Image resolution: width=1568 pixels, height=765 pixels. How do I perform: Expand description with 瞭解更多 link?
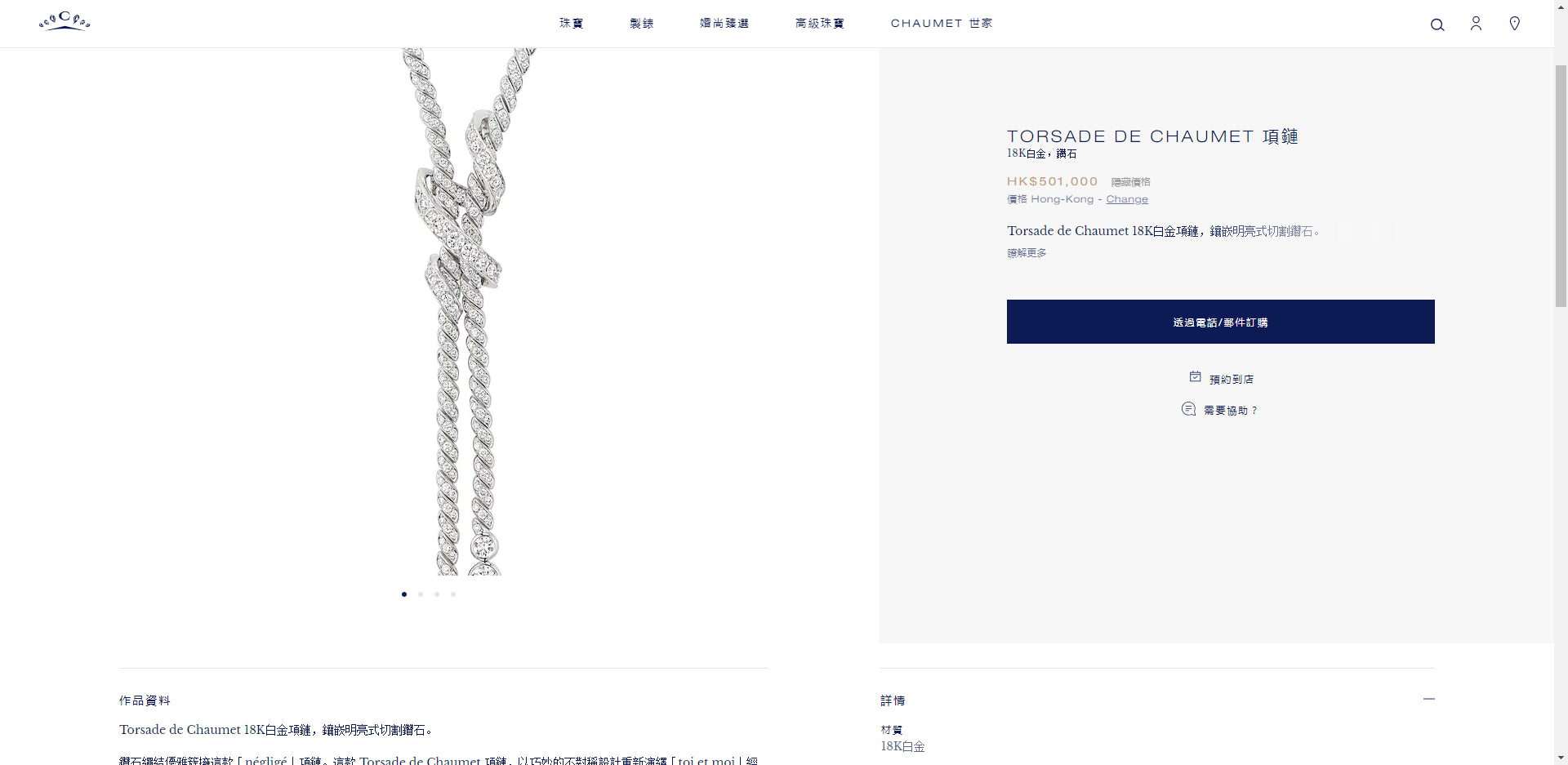pyautogui.click(x=1027, y=253)
